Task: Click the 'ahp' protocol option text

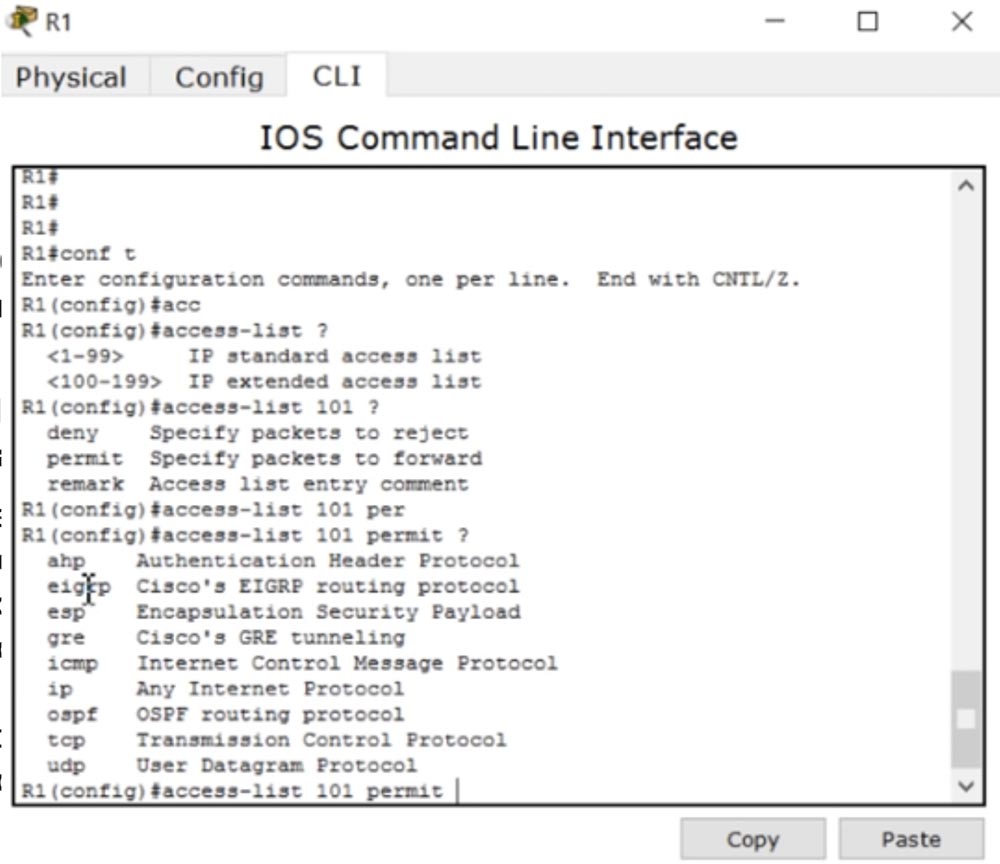Action: point(66,561)
